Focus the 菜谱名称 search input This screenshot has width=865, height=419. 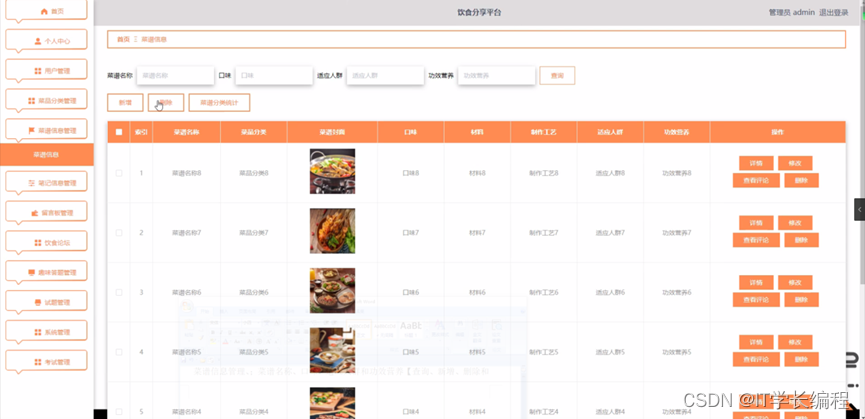click(175, 76)
